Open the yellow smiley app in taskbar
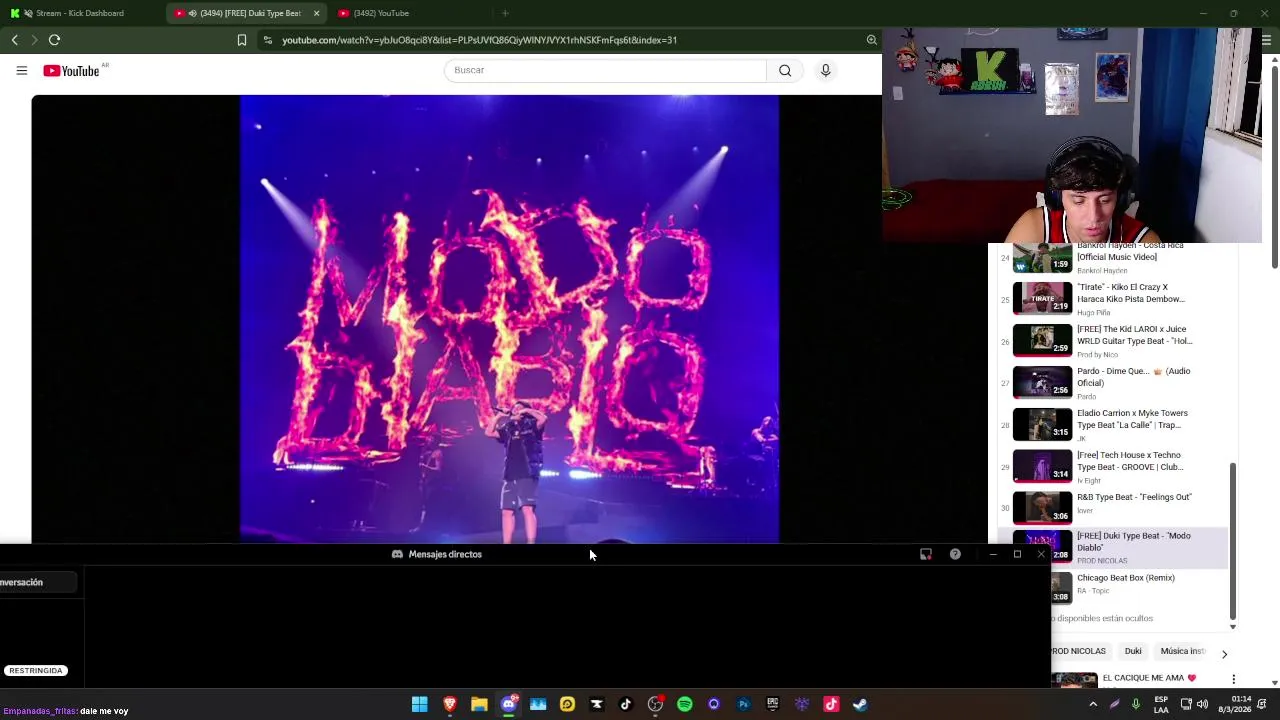The width and height of the screenshot is (1280, 720). [567, 704]
